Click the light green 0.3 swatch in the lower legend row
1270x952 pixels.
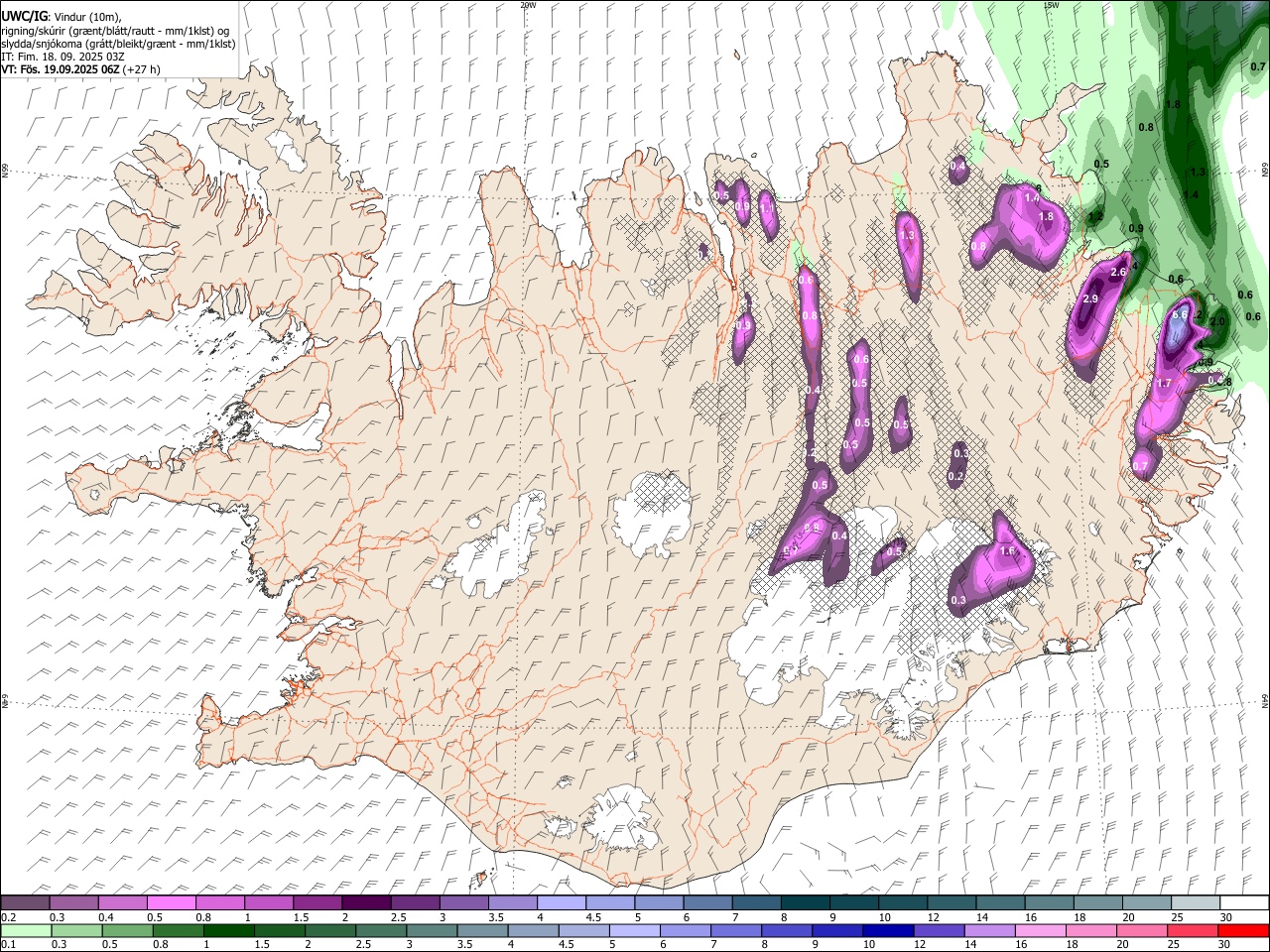[x=78, y=931]
